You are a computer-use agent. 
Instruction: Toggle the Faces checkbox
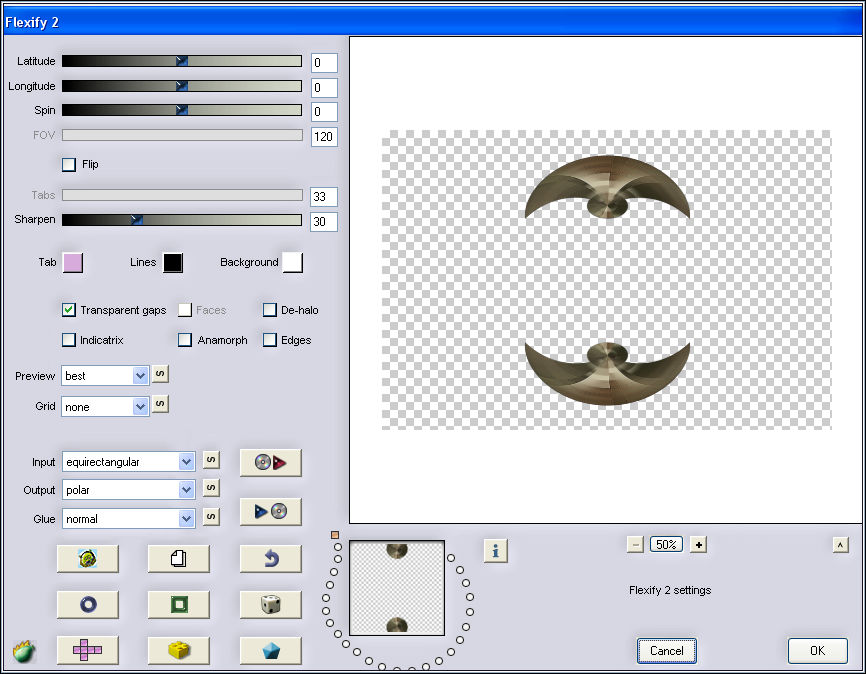(184, 310)
